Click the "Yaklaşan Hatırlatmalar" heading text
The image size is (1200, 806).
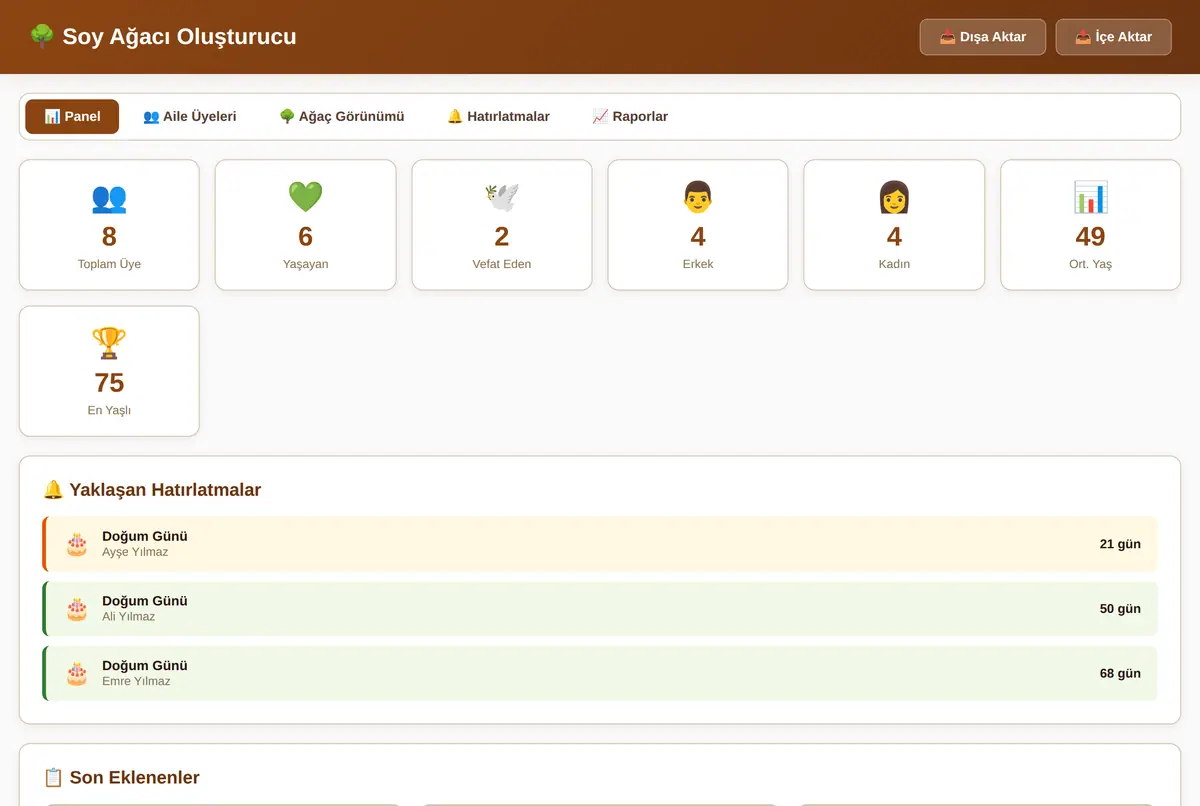165,490
